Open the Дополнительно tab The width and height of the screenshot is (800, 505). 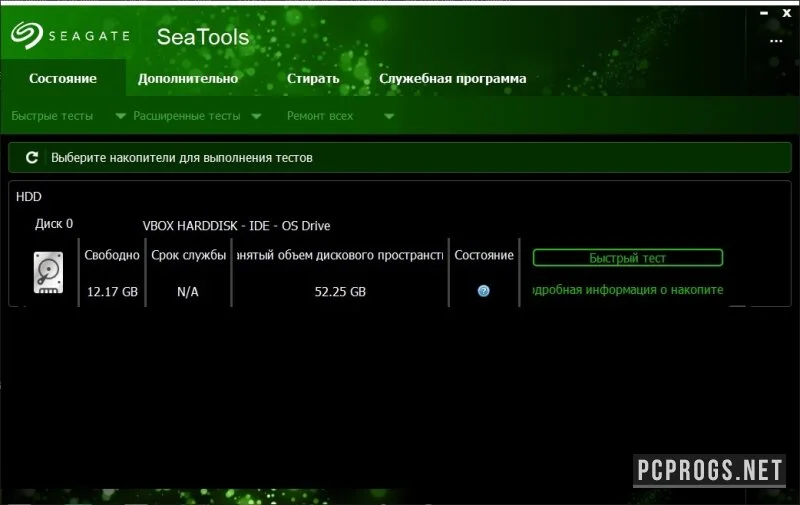coord(188,79)
